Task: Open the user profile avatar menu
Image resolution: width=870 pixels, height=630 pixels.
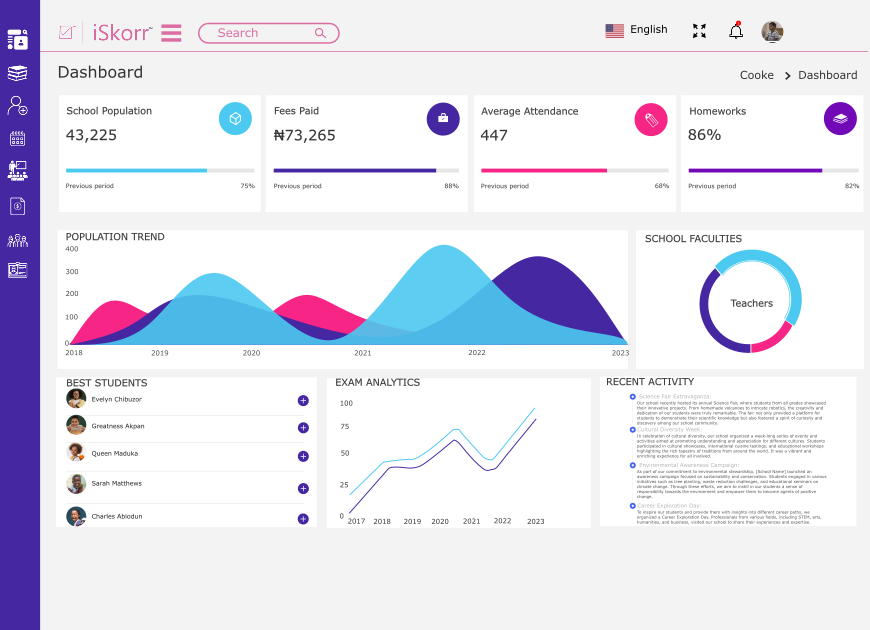Action: click(x=772, y=31)
